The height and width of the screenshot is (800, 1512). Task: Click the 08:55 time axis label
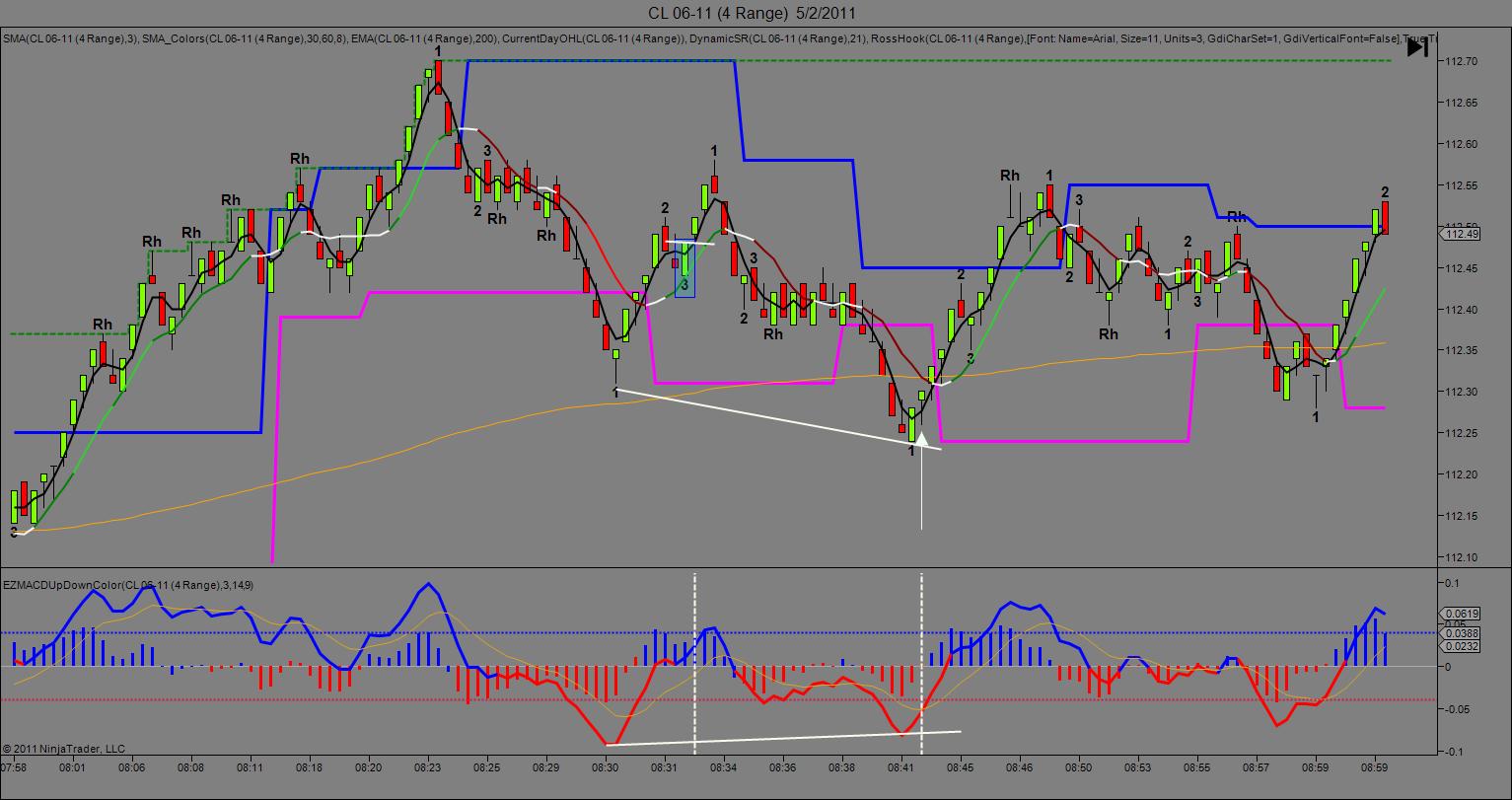(1197, 766)
